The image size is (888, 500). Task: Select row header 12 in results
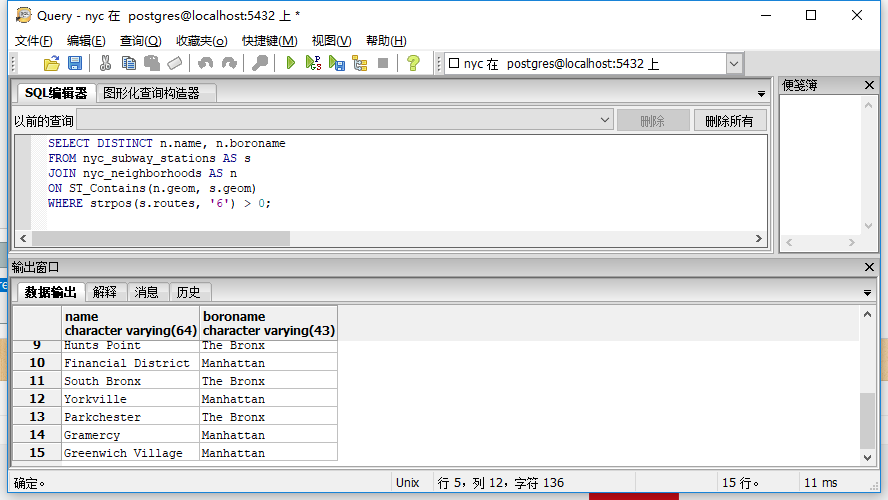(37, 399)
